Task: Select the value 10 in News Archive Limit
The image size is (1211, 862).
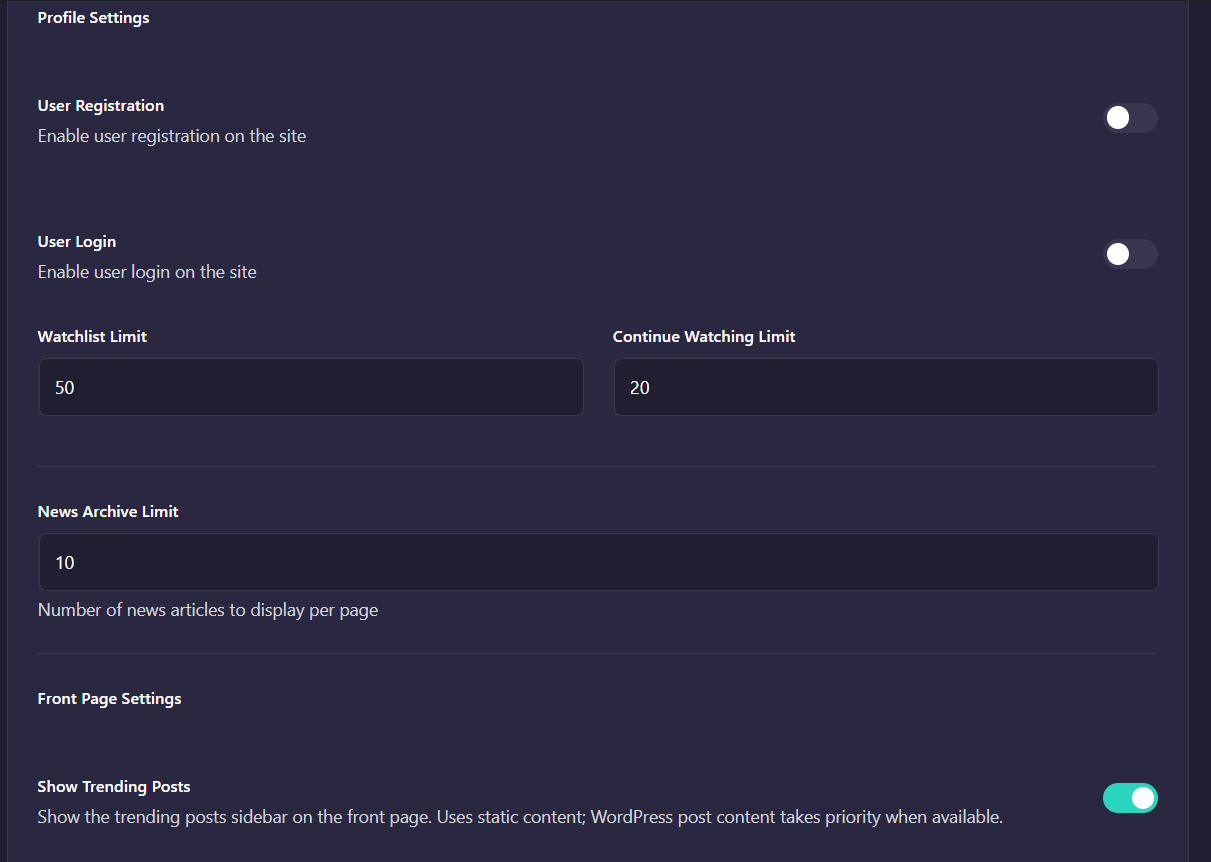Action: (65, 562)
